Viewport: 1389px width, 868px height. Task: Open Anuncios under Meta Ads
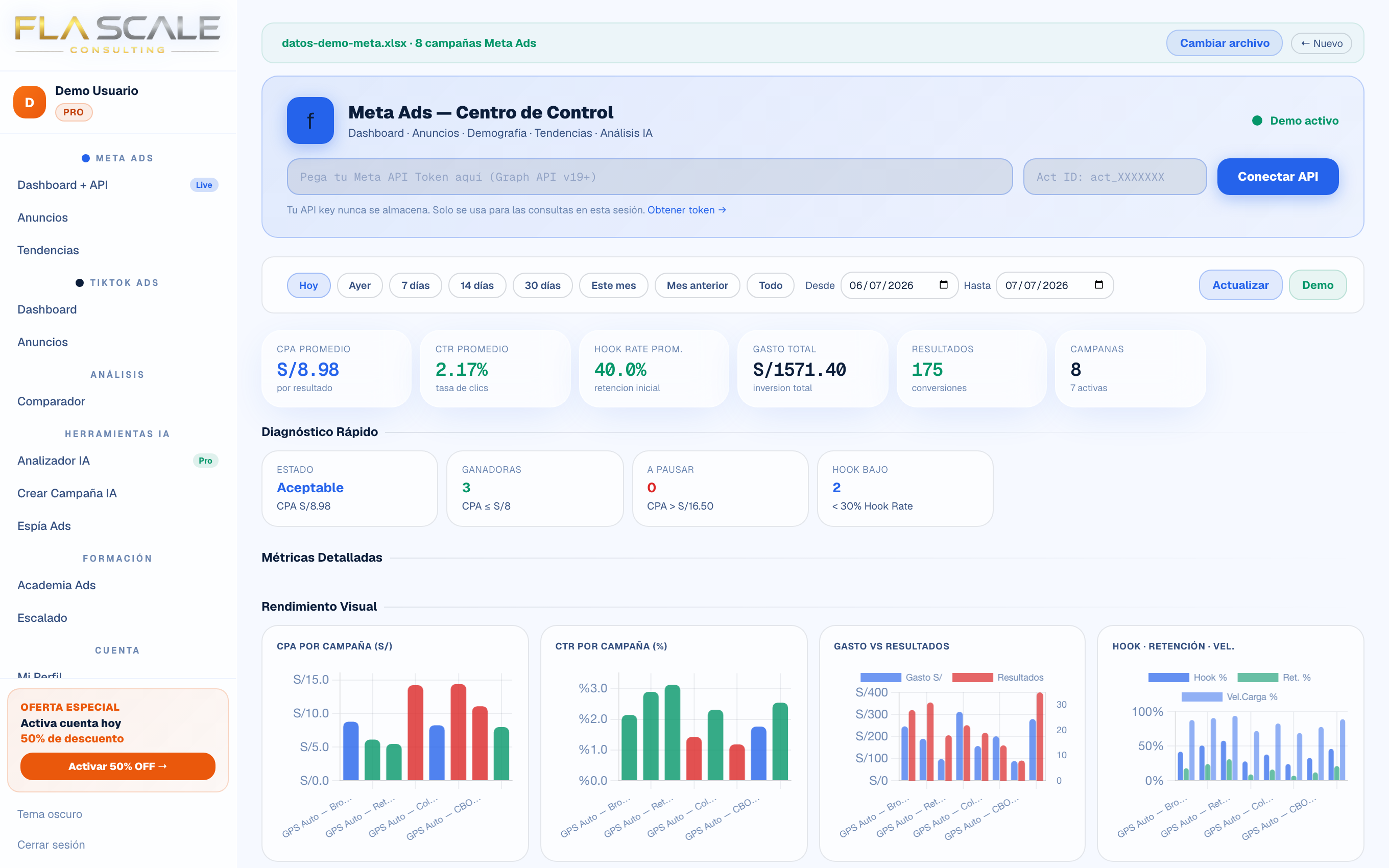click(x=117, y=218)
